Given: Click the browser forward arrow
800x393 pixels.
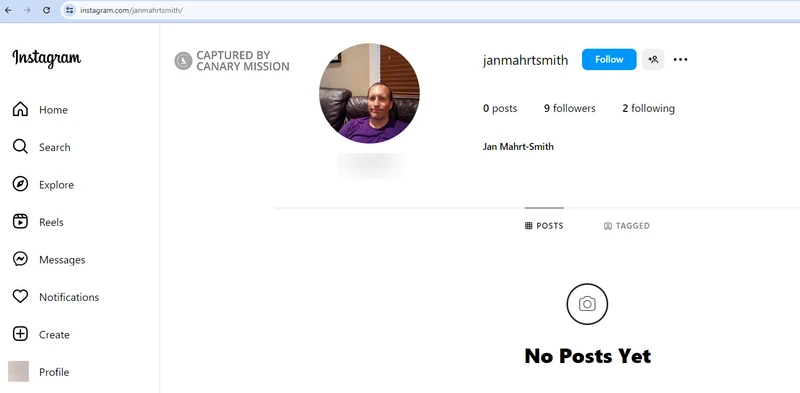Looking at the screenshot, I should point(27,10).
